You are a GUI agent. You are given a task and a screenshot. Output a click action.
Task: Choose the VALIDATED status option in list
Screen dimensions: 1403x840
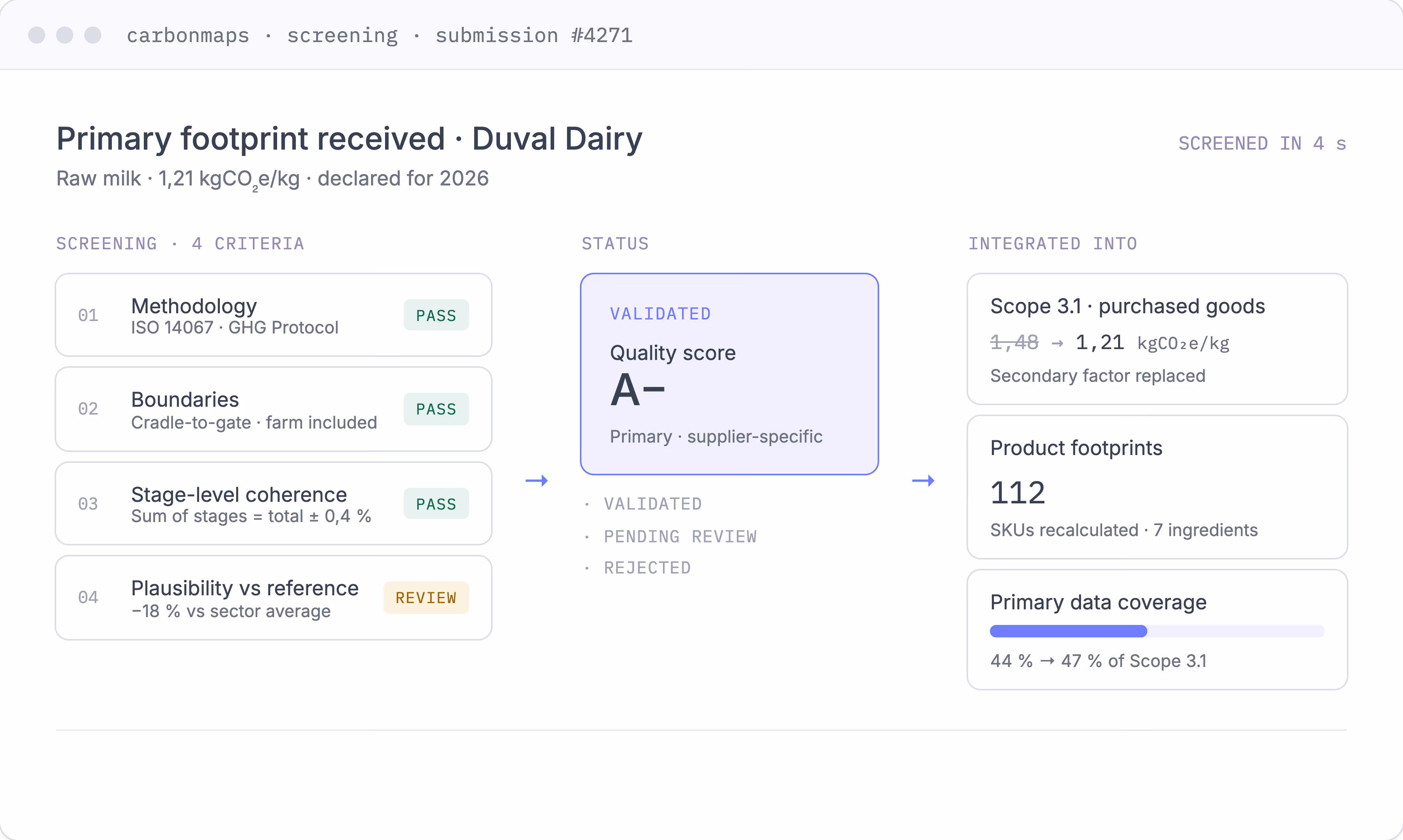click(x=652, y=504)
